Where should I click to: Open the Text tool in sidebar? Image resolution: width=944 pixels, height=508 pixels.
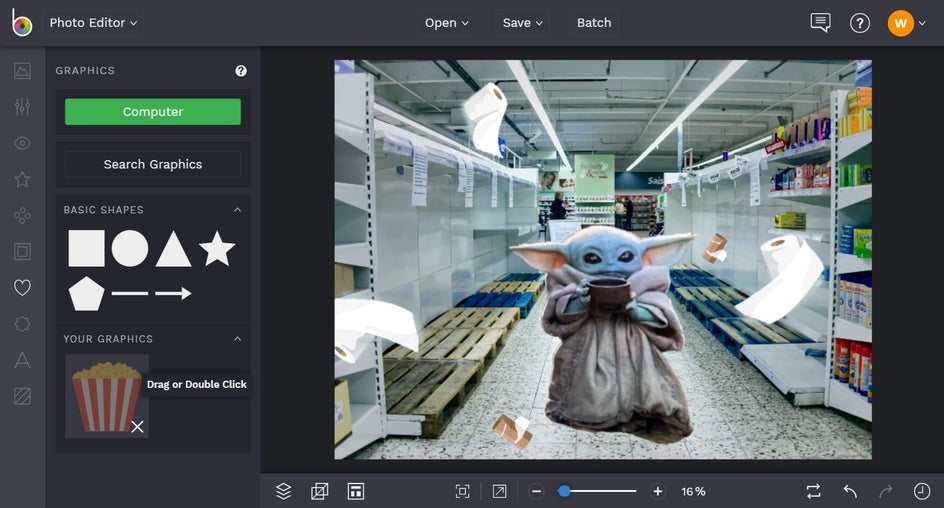click(x=22, y=360)
